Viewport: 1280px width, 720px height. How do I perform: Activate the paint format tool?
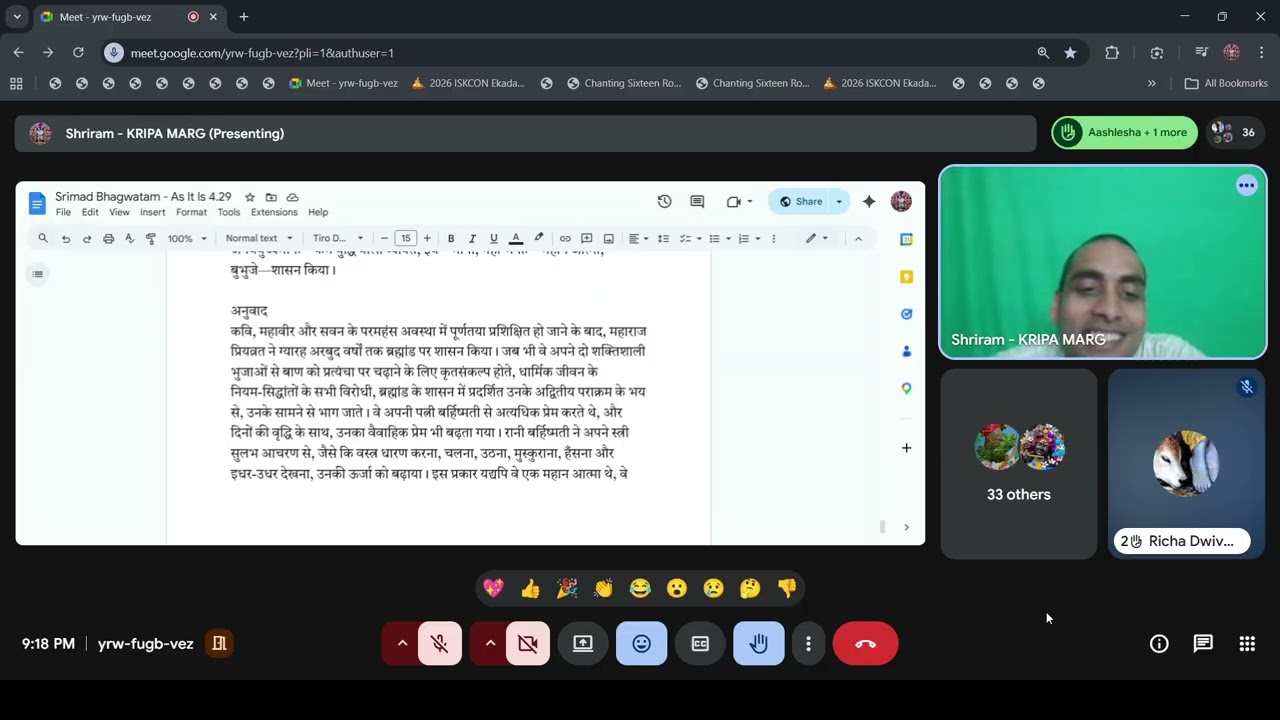pyautogui.click(x=151, y=239)
